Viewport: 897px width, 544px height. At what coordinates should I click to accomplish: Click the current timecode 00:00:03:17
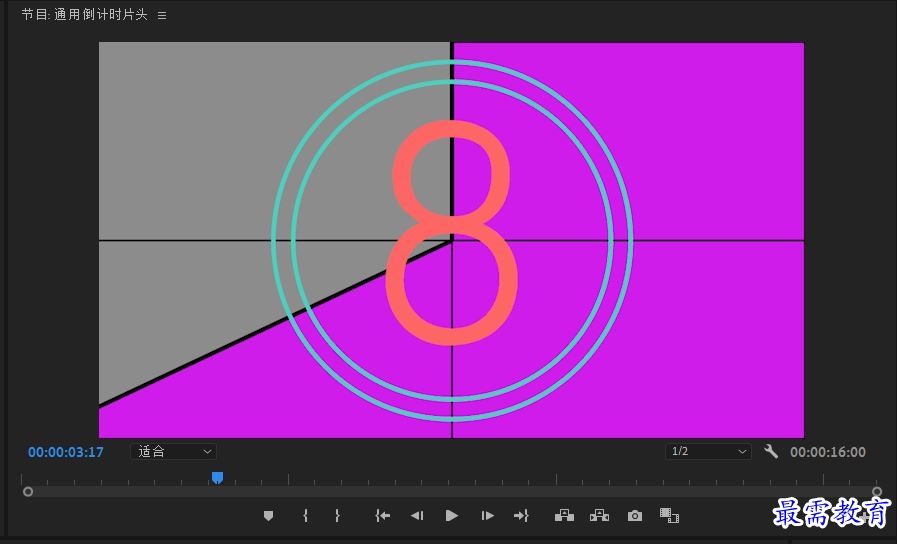pyautogui.click(x=66, y=452)
